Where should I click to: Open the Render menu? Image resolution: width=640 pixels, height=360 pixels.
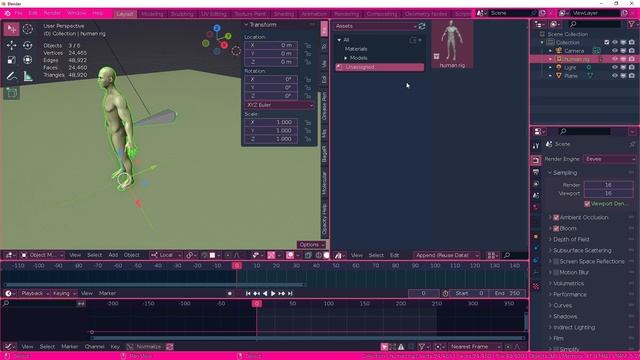[x=52, y=13]
